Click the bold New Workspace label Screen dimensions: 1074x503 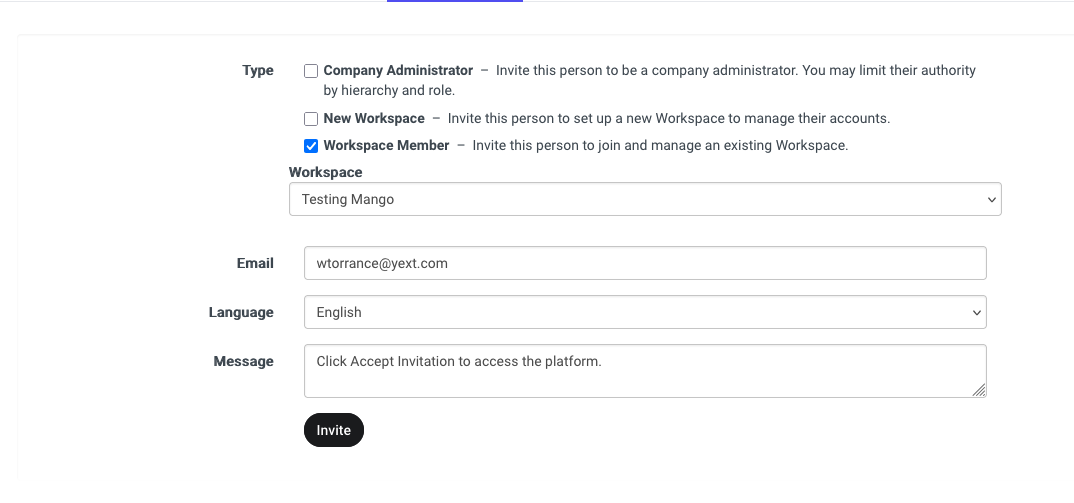point(374,119)
